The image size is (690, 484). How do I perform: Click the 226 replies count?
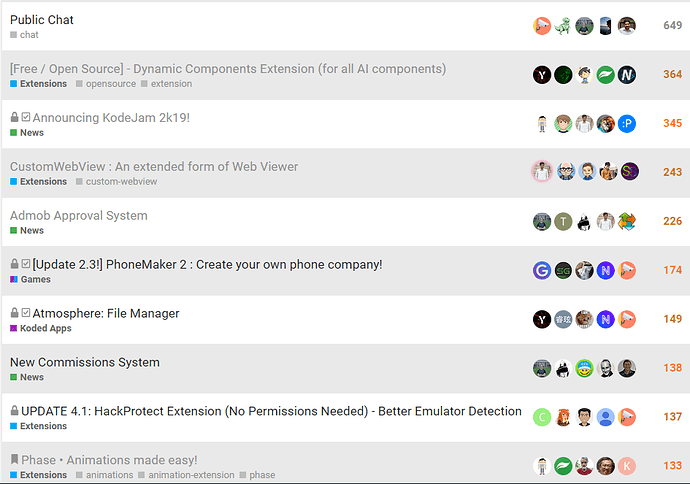pyautogui.click(x=672, y=221)
